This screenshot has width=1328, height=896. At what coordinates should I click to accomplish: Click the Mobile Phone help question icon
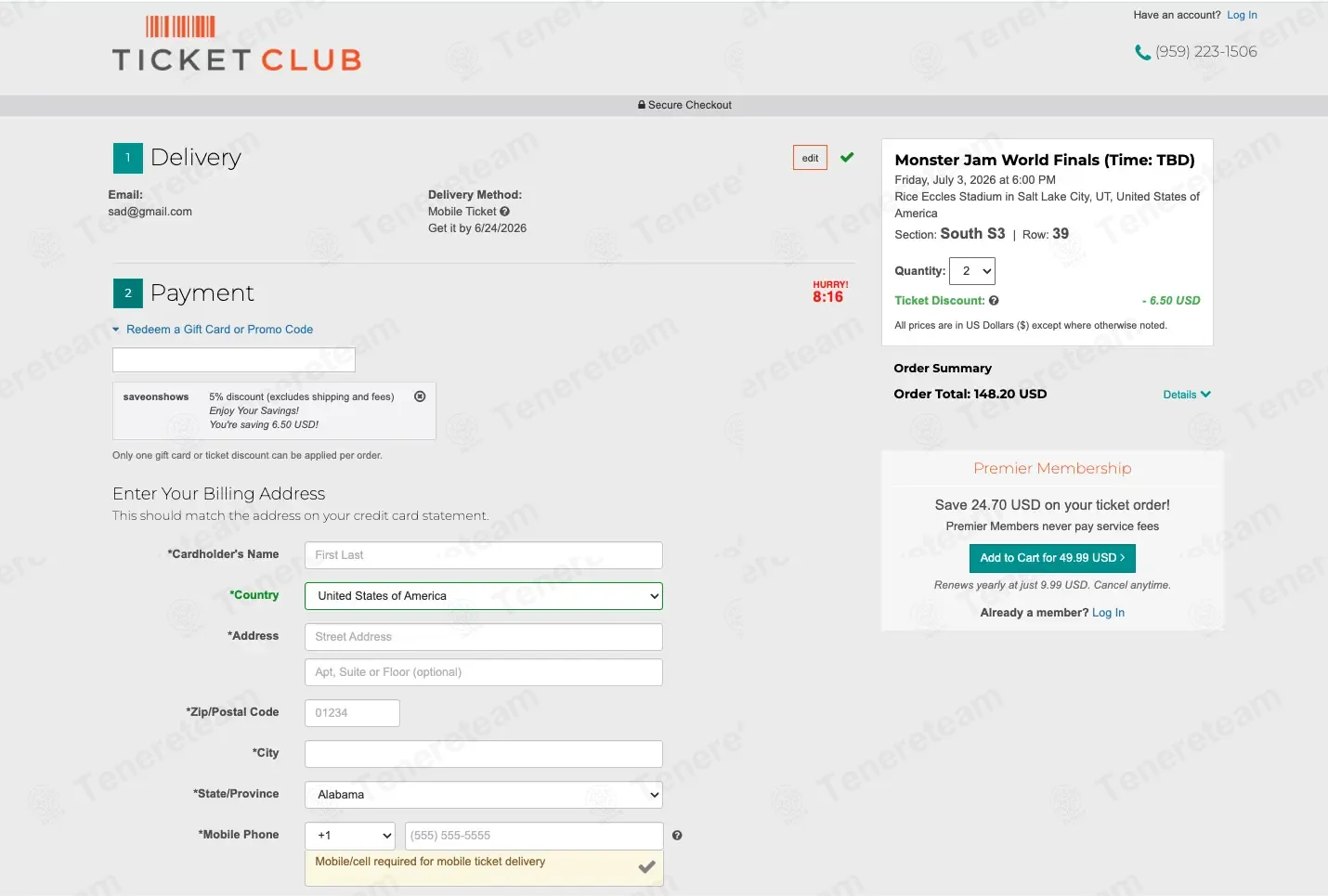tap(677, 836)
